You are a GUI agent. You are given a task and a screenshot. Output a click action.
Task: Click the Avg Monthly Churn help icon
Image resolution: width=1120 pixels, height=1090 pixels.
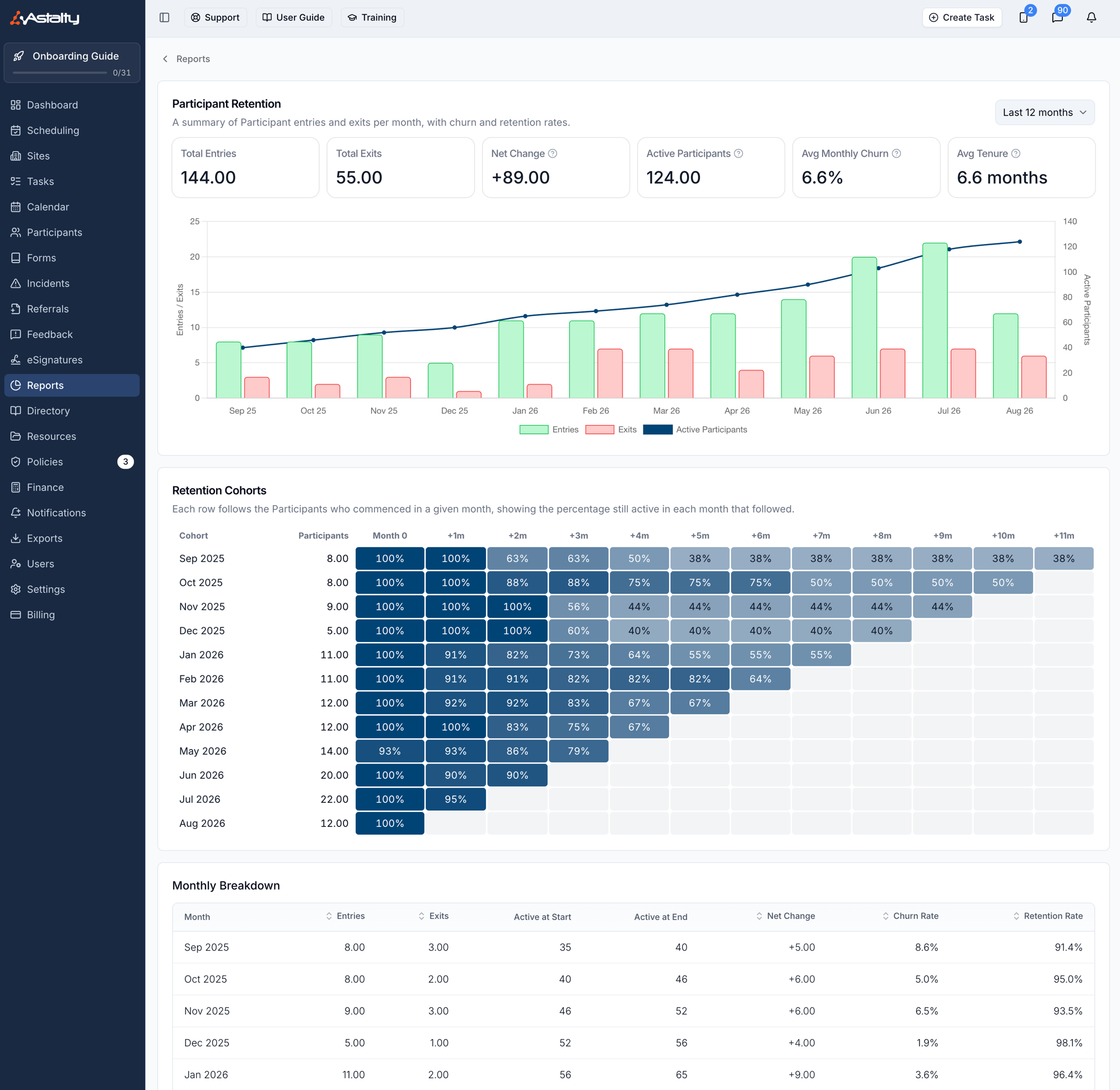click(897, 153)
